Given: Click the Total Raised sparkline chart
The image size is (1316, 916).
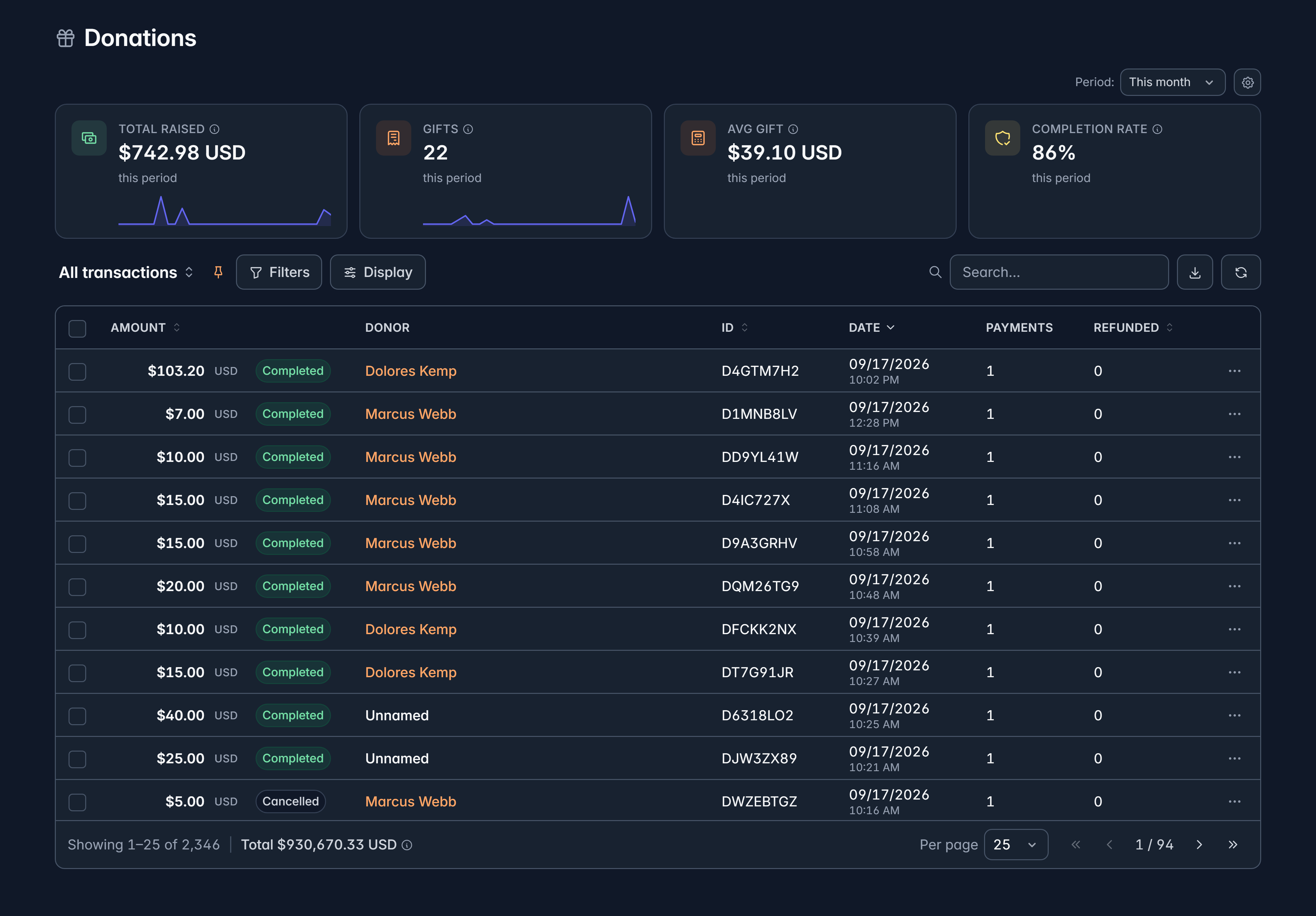Looking at the screenshot, I should [225, 210].
